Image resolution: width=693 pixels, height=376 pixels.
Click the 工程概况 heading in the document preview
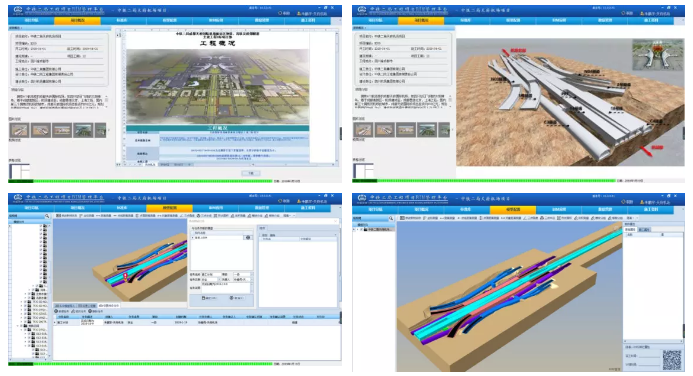click(x=217, y=43)
